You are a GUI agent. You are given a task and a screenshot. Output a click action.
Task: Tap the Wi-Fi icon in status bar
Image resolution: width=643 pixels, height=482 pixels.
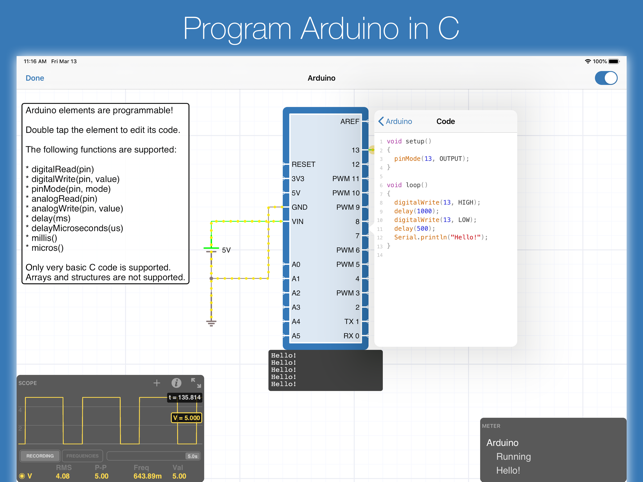(588, 62)
